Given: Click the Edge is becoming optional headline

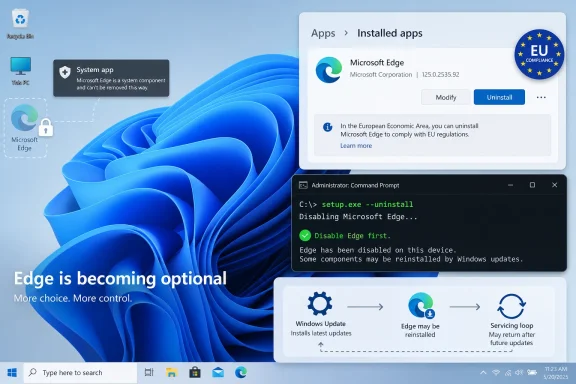Looking at the screenshot, I should pyautogui.click(x=120, y=279).
